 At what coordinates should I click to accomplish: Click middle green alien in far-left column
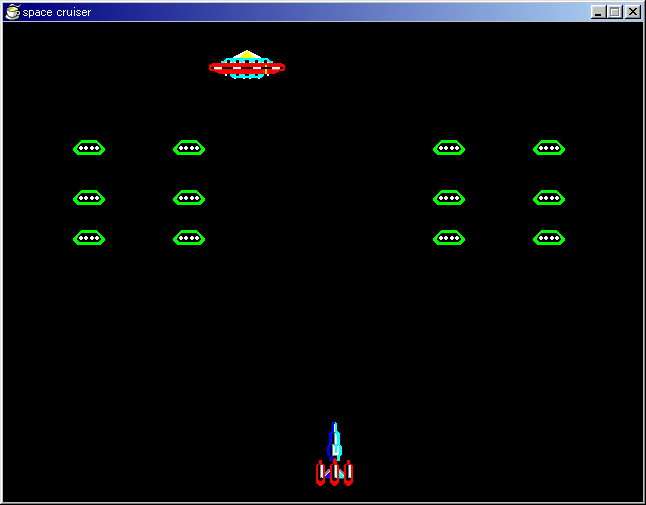coord(89,198)
